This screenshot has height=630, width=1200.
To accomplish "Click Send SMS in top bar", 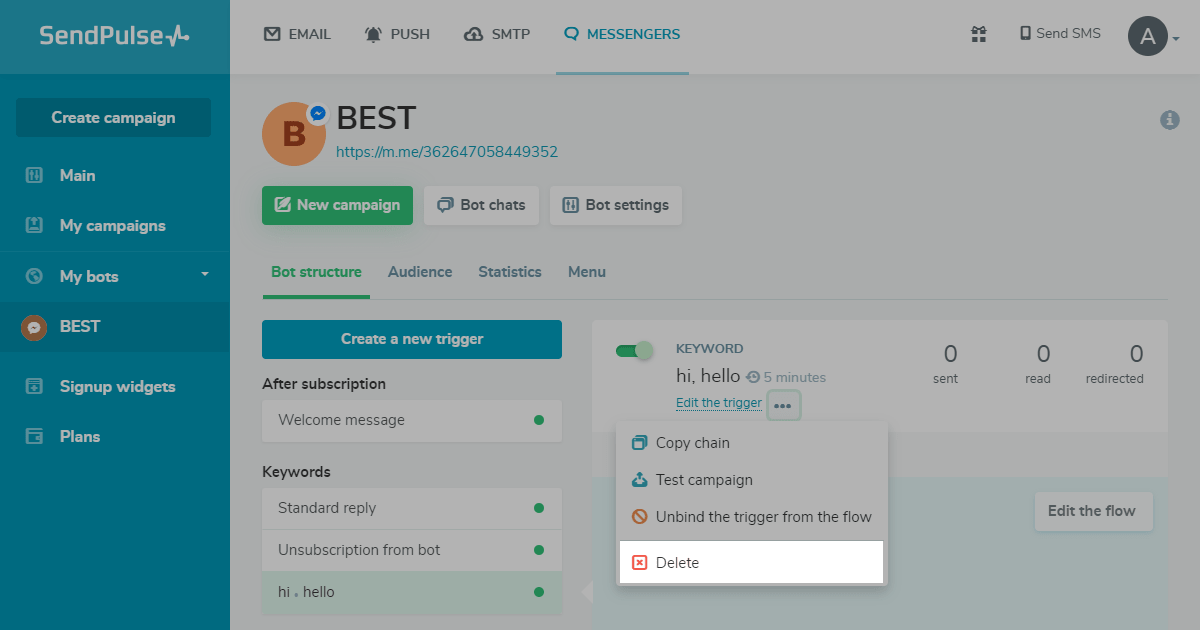I will click(1060, 34).
